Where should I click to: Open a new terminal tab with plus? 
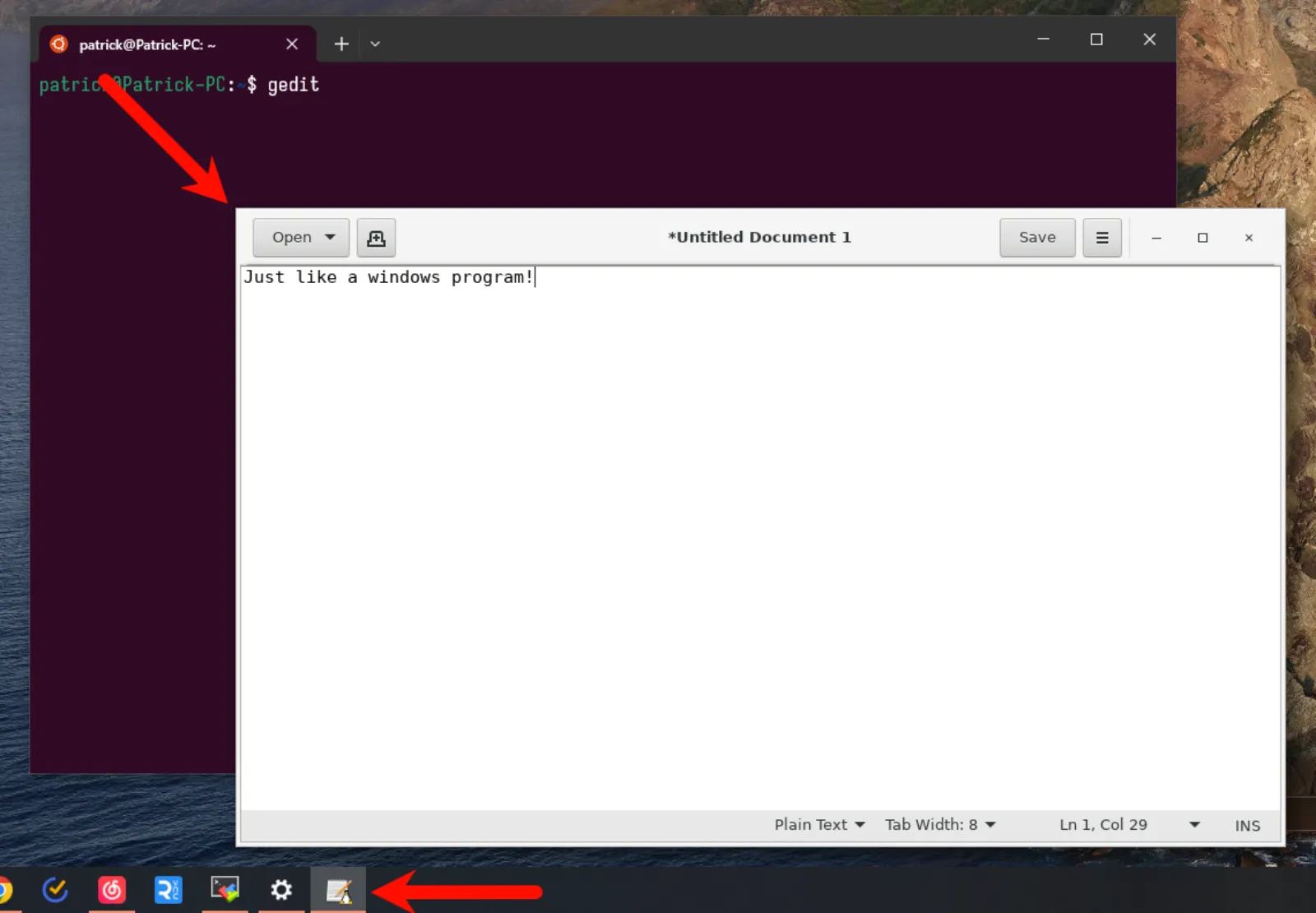pyautogui.click(x=341, y=44)
